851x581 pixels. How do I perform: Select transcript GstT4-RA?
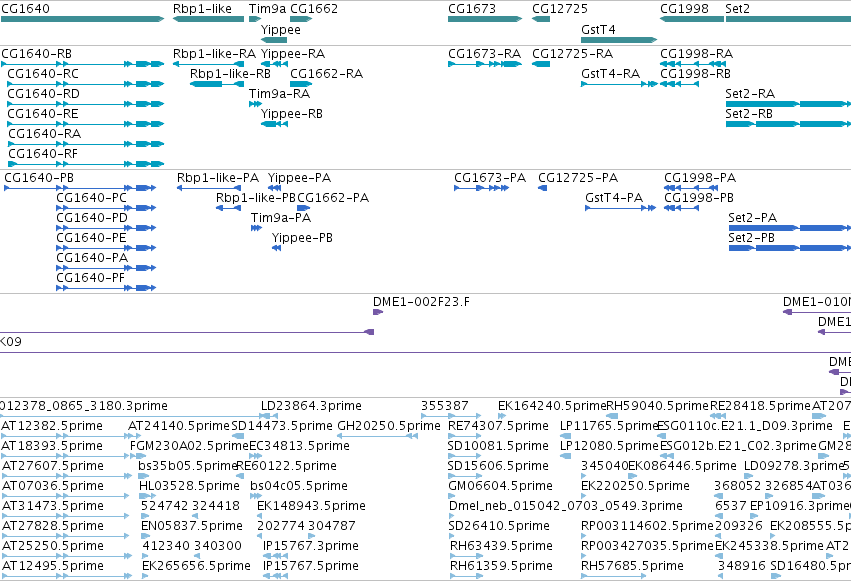click(x=619, y=84)
